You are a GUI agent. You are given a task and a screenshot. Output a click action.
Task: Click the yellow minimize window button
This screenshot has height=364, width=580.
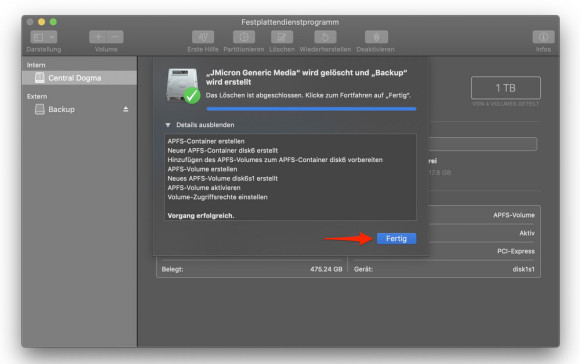point(41,22)
